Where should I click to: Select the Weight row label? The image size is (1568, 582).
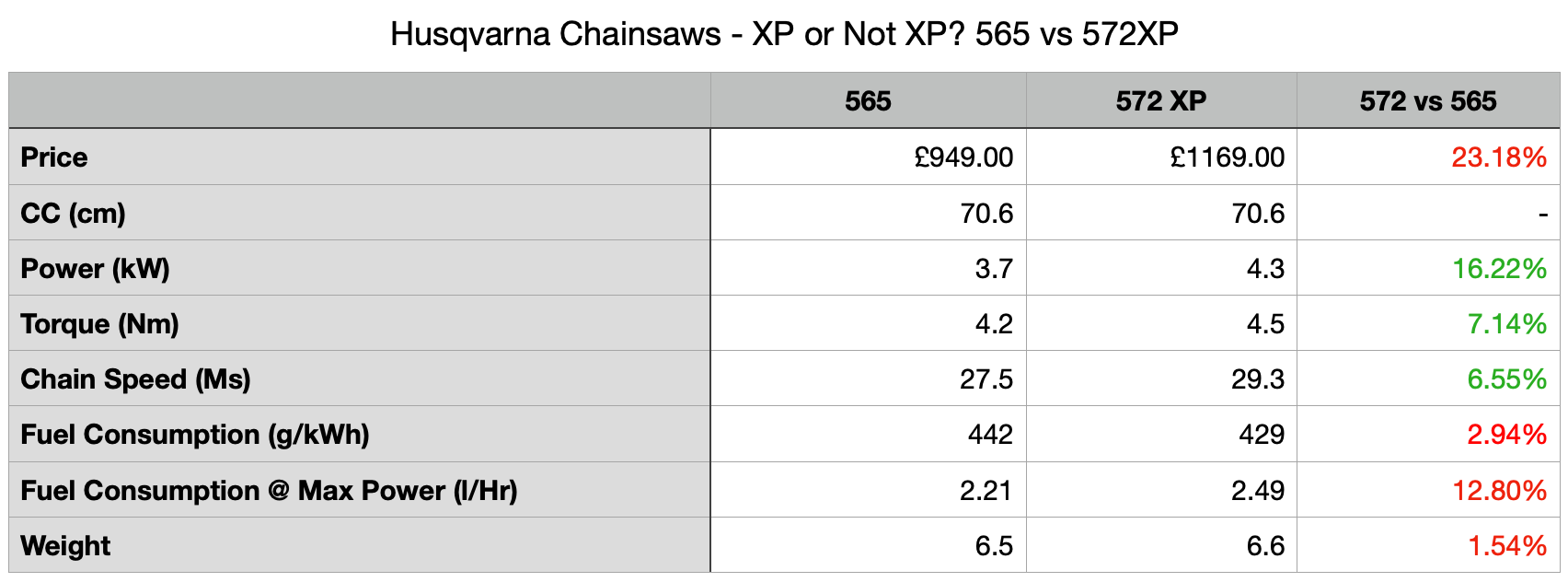(65, 546)
